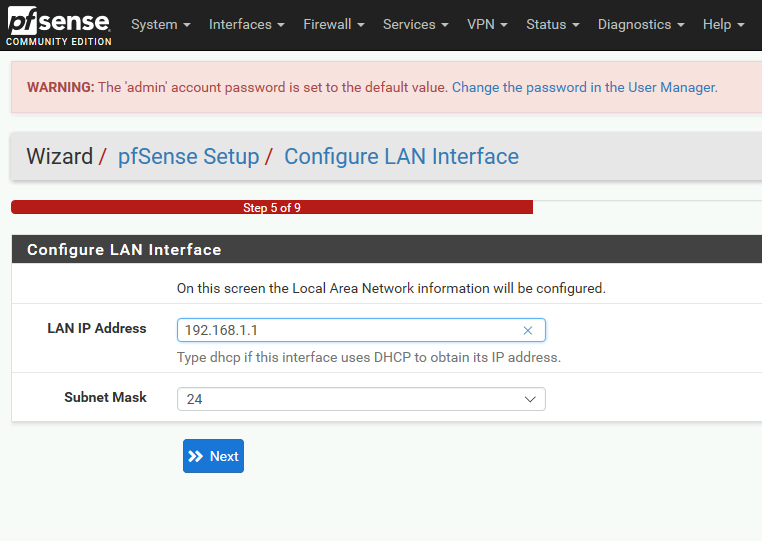Follow the Change the password link
This screenshot has height=541, width=762.
click(585, 87)
